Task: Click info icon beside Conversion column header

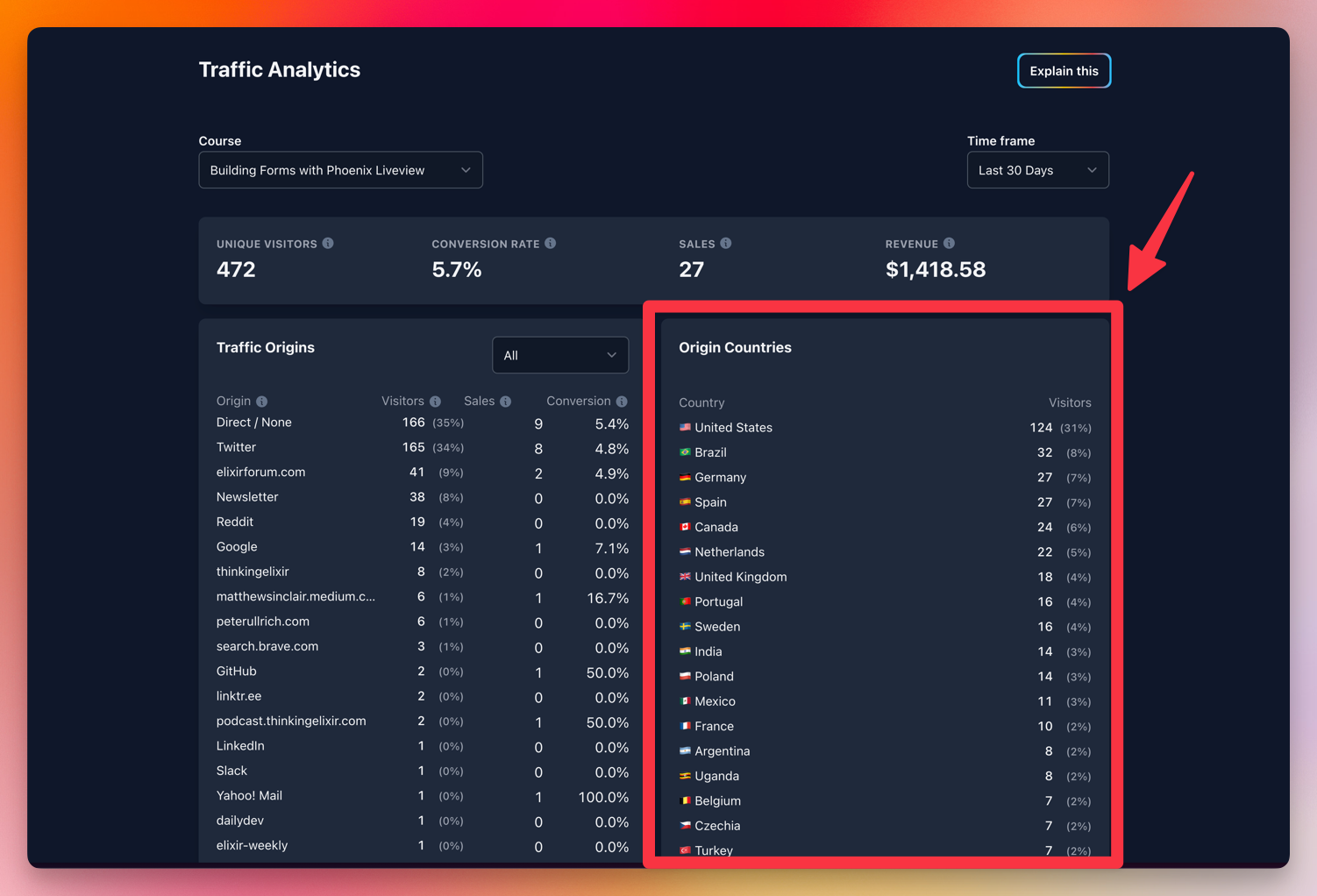Action: 622,402
